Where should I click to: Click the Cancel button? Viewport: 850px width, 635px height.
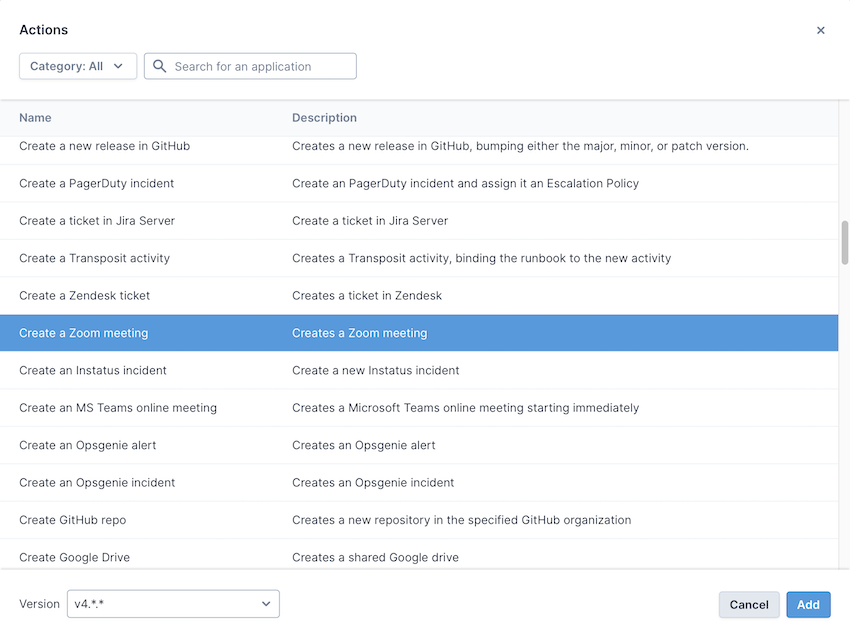[749, 604]
